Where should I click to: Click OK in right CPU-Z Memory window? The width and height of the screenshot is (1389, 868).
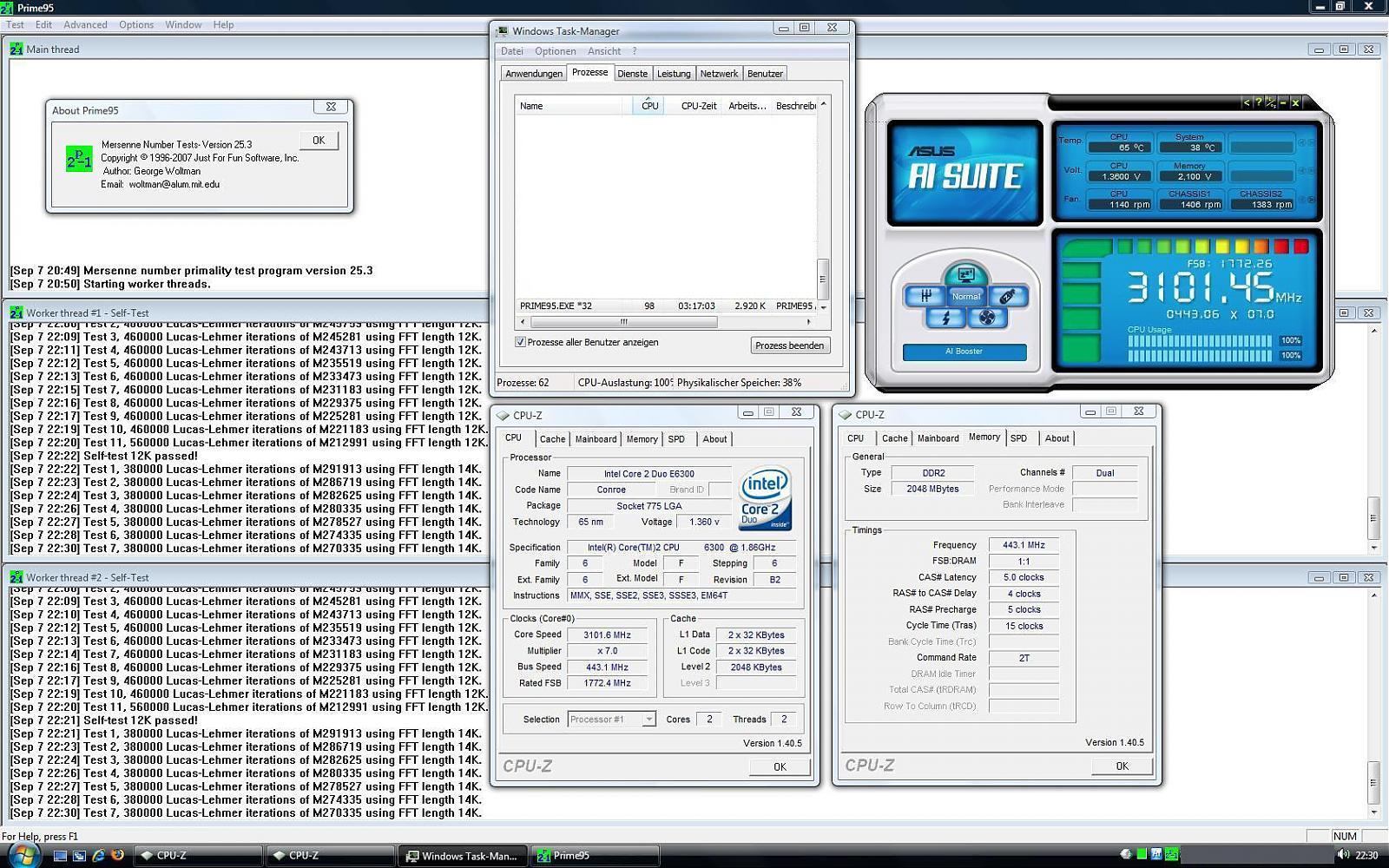tap(1122, 766)
